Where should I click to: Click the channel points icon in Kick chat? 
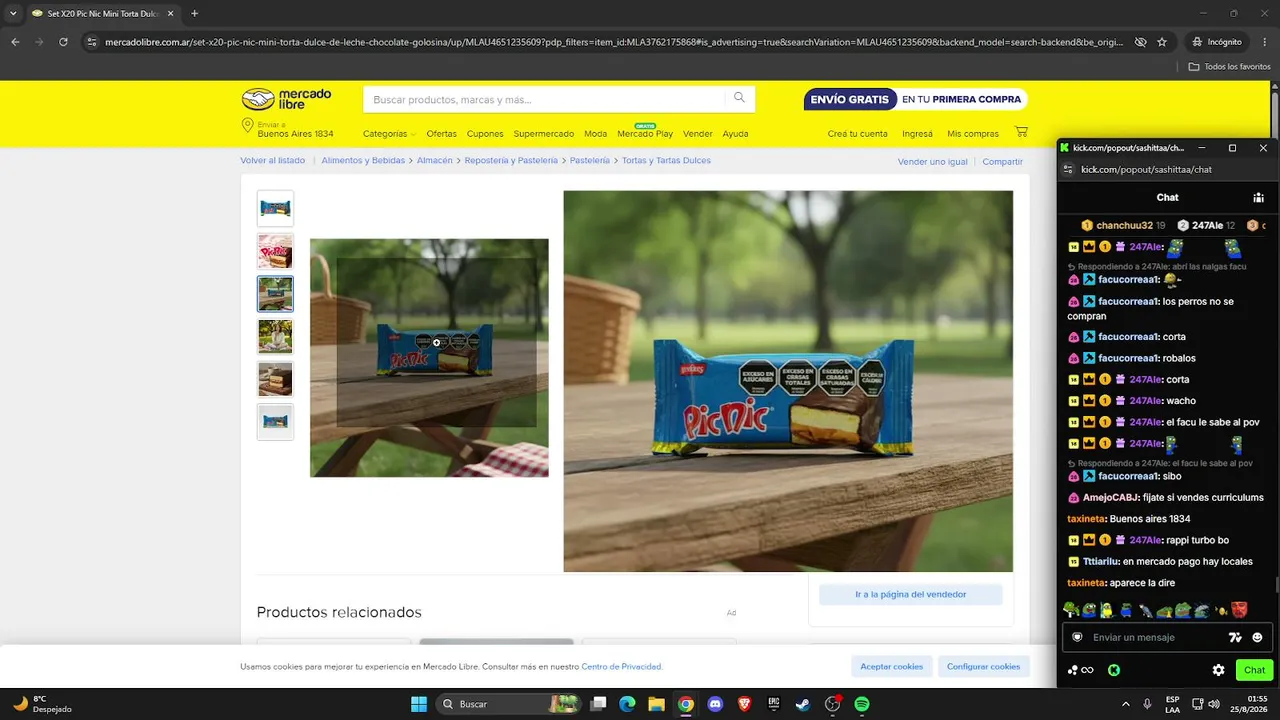tap(1080, 670)
